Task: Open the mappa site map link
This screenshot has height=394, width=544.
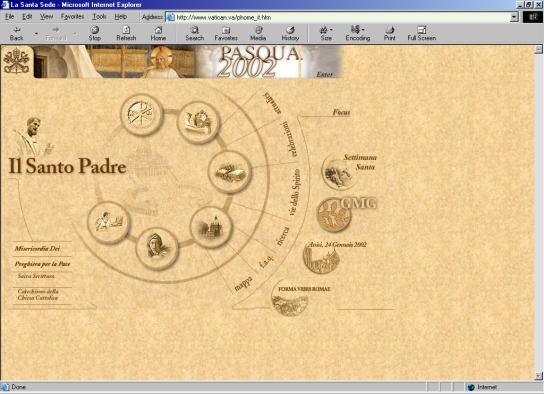Action: pyautogui.click(x=243, y=284)
